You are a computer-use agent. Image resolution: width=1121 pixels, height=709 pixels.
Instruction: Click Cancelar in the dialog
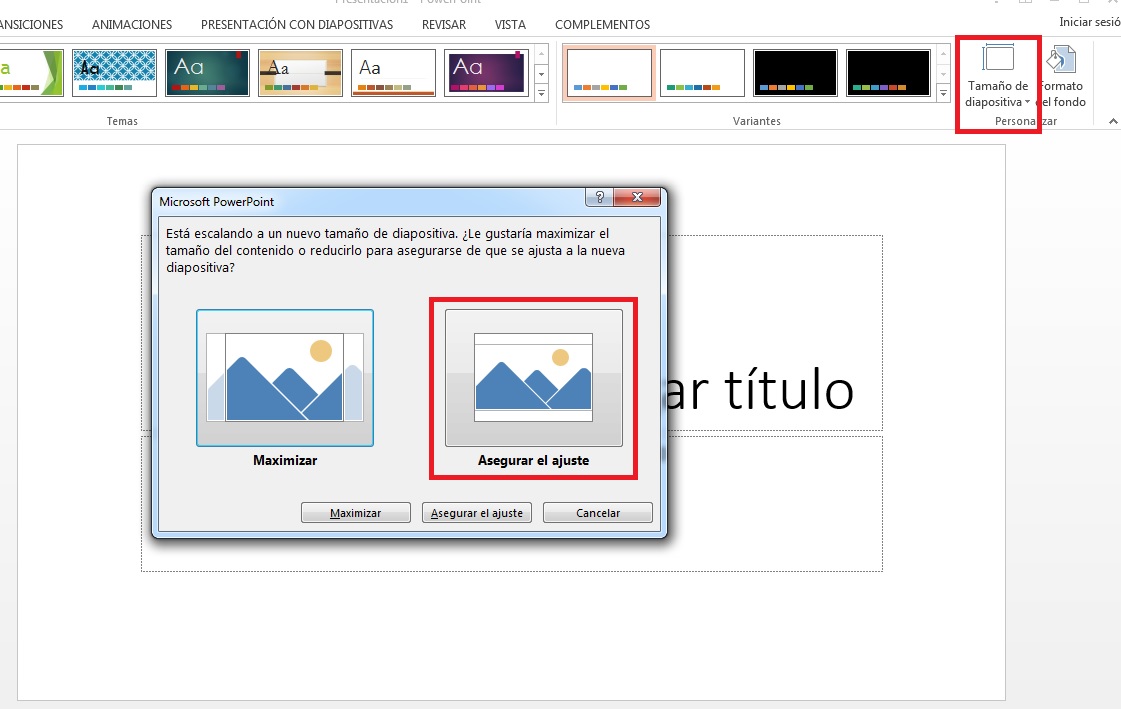(x=597, y=513)
